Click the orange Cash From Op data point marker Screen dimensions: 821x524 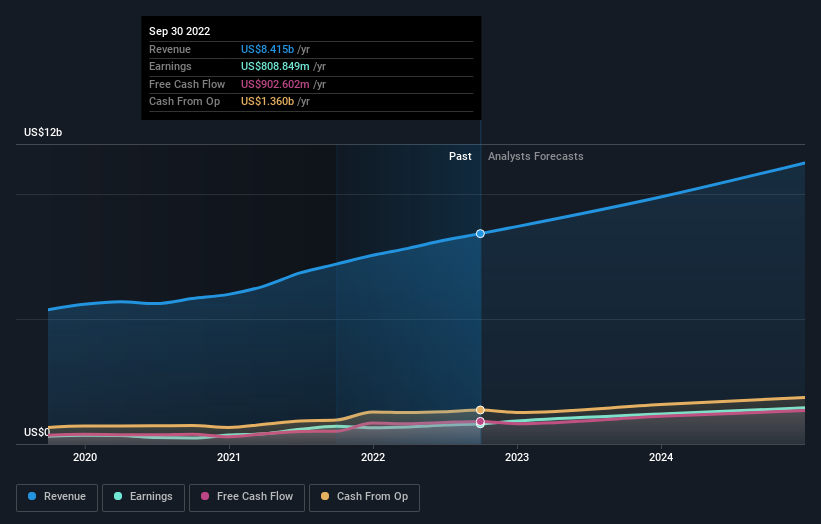(x=480, y=410)
